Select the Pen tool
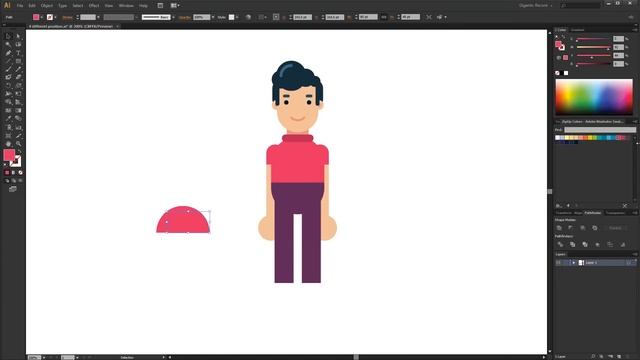Viewport: 640px width, 360px height. pos(8,53)
